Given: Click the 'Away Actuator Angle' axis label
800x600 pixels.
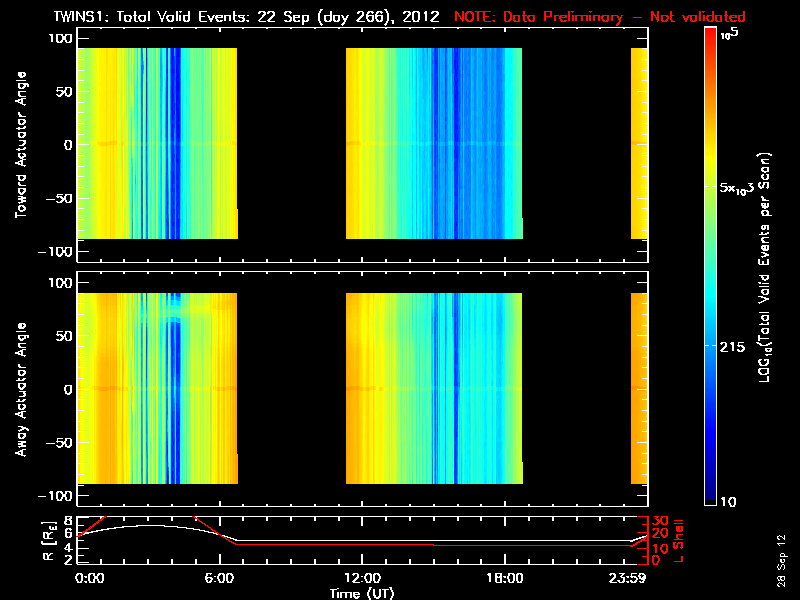Looking at the screenshot, I should click(x=22, y=390).
